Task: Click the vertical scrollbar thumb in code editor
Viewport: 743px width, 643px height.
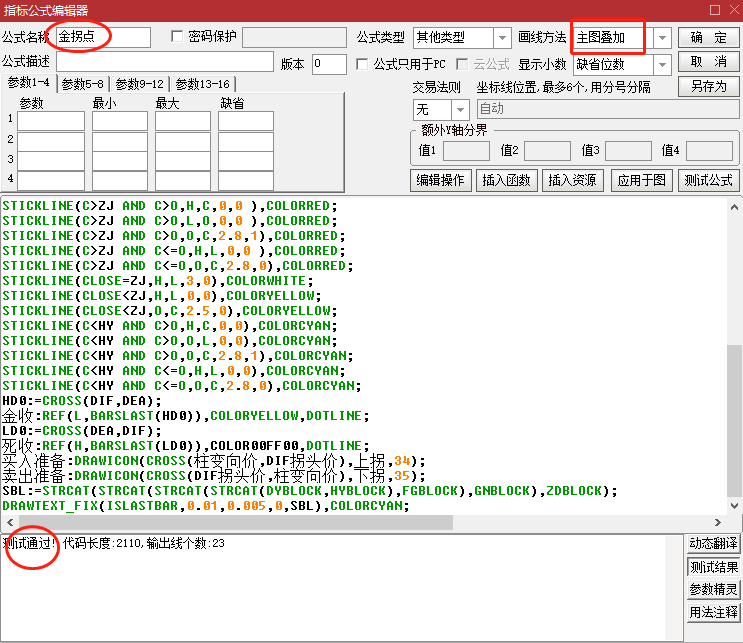Action: point(734,421)
